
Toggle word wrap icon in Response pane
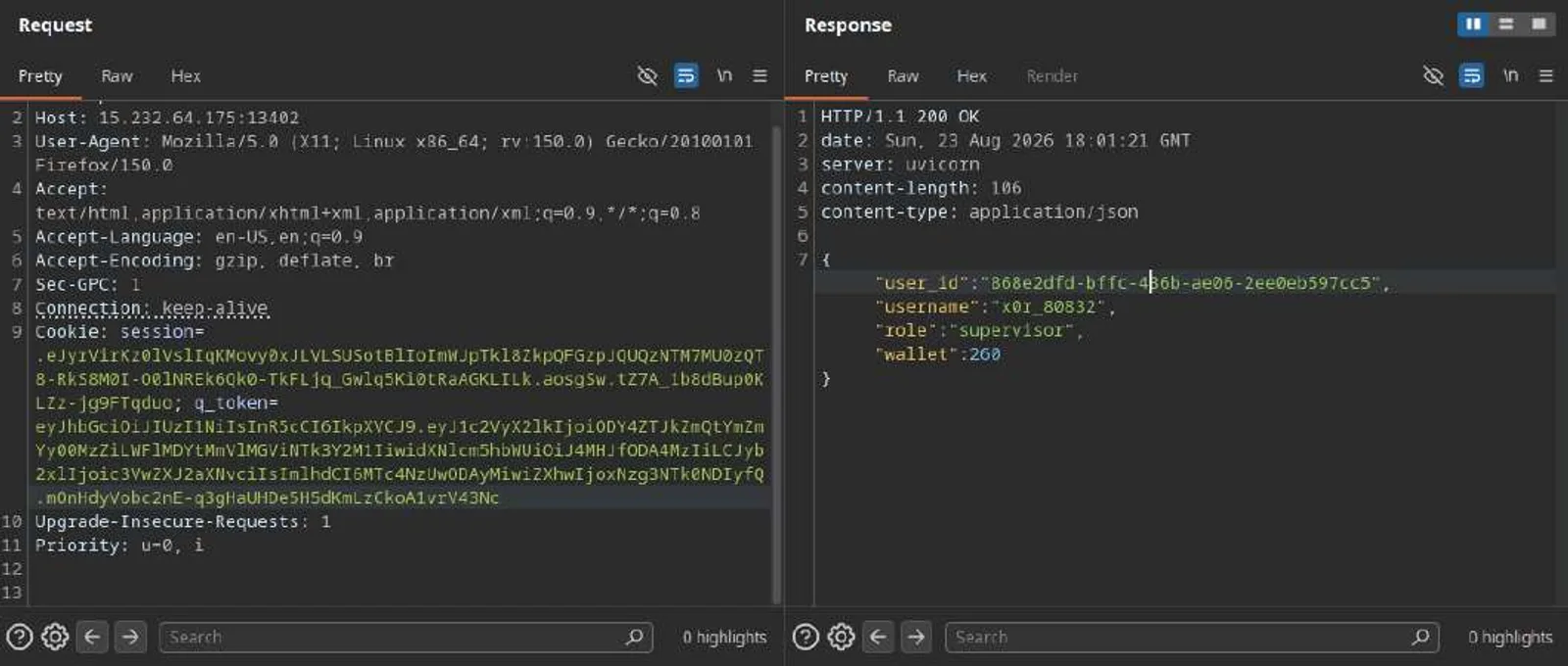tap(1472, 75)
